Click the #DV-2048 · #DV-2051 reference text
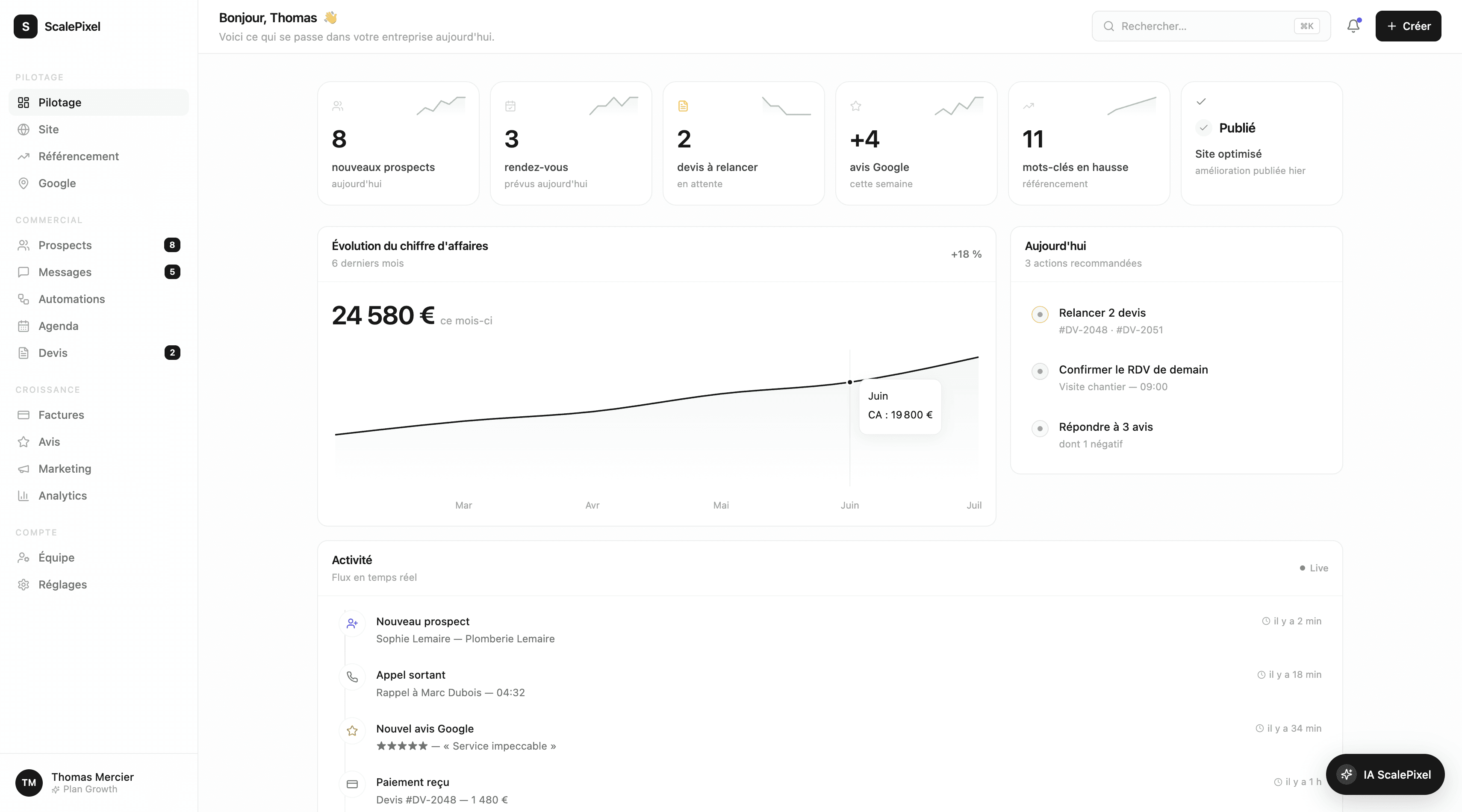This screenshot has width=1462, height=812. click(x=1111, y=330)
